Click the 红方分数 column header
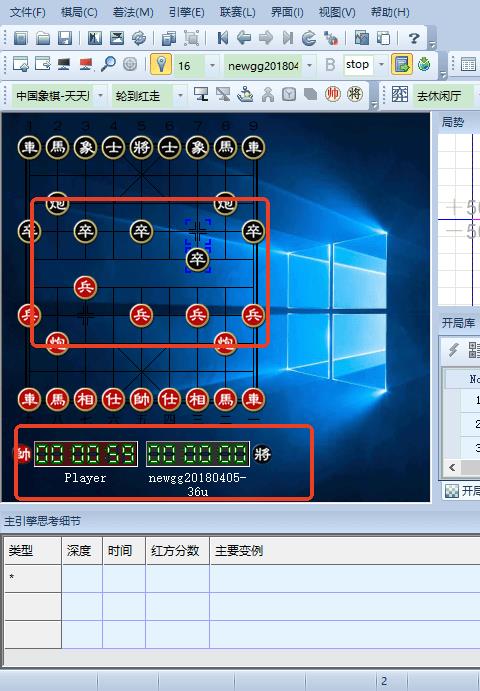This screenshot has height=691, width=480. [x=177, y=551]
